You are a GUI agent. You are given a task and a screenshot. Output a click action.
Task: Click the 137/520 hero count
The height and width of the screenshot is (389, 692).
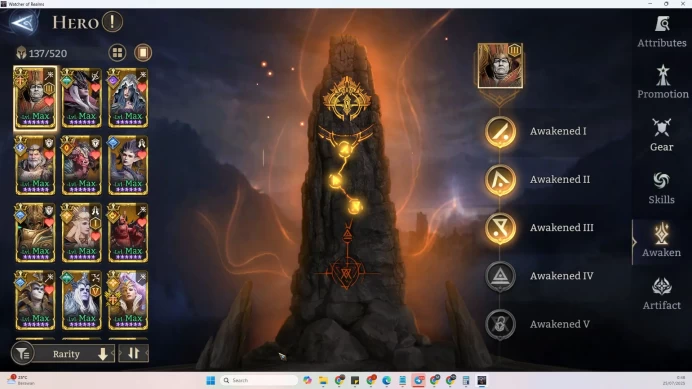click(x=48, y=53)
